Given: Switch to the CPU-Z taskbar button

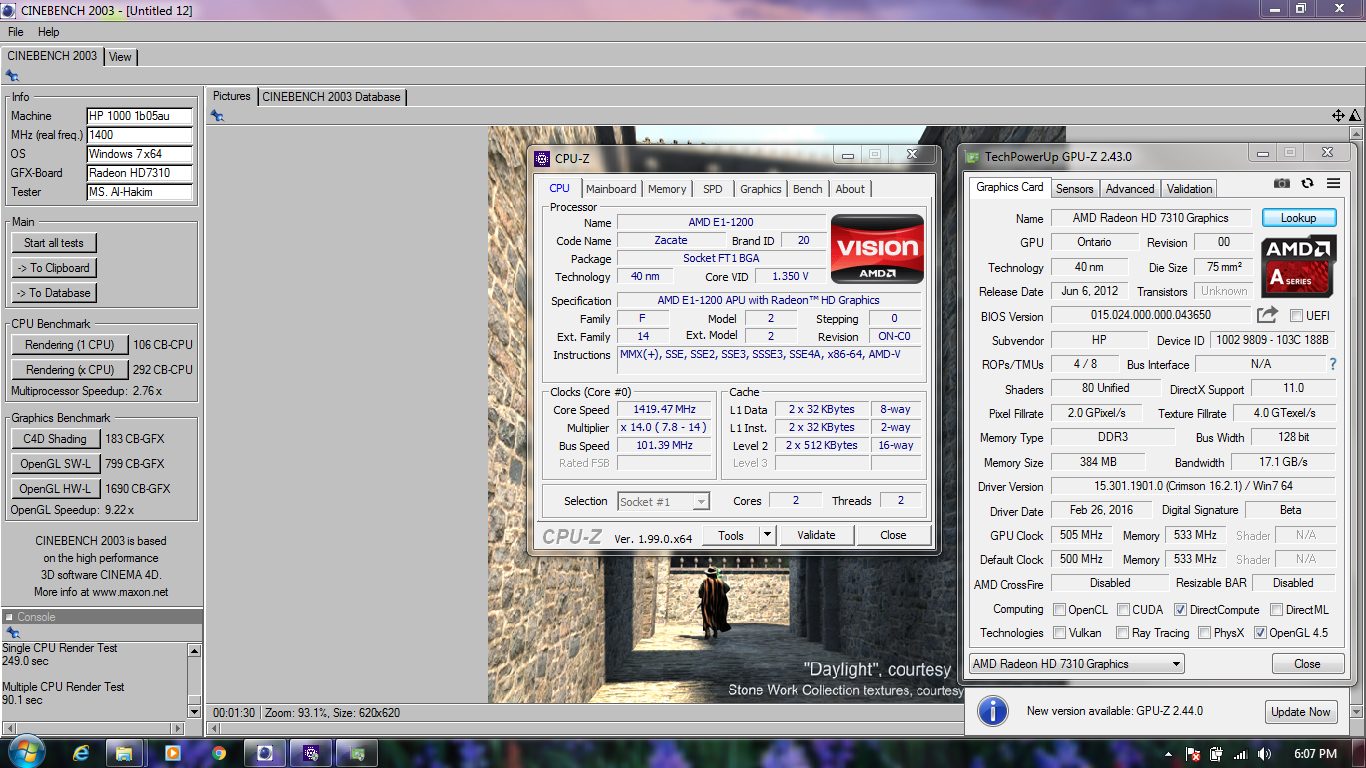Looking at the screenshot, I should point(312,753).
